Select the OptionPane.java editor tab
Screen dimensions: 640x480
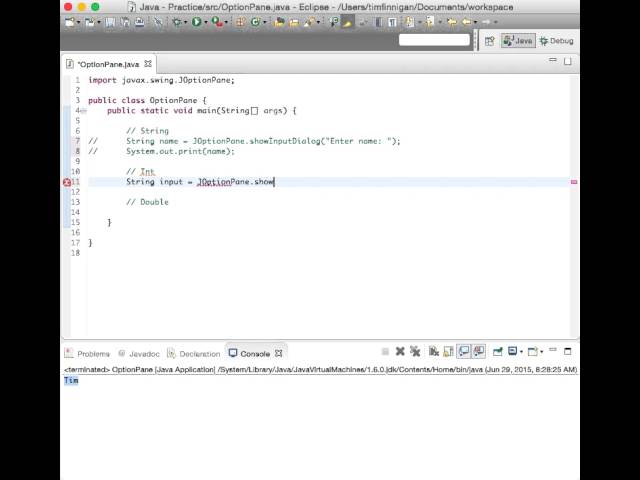point(108,64)
